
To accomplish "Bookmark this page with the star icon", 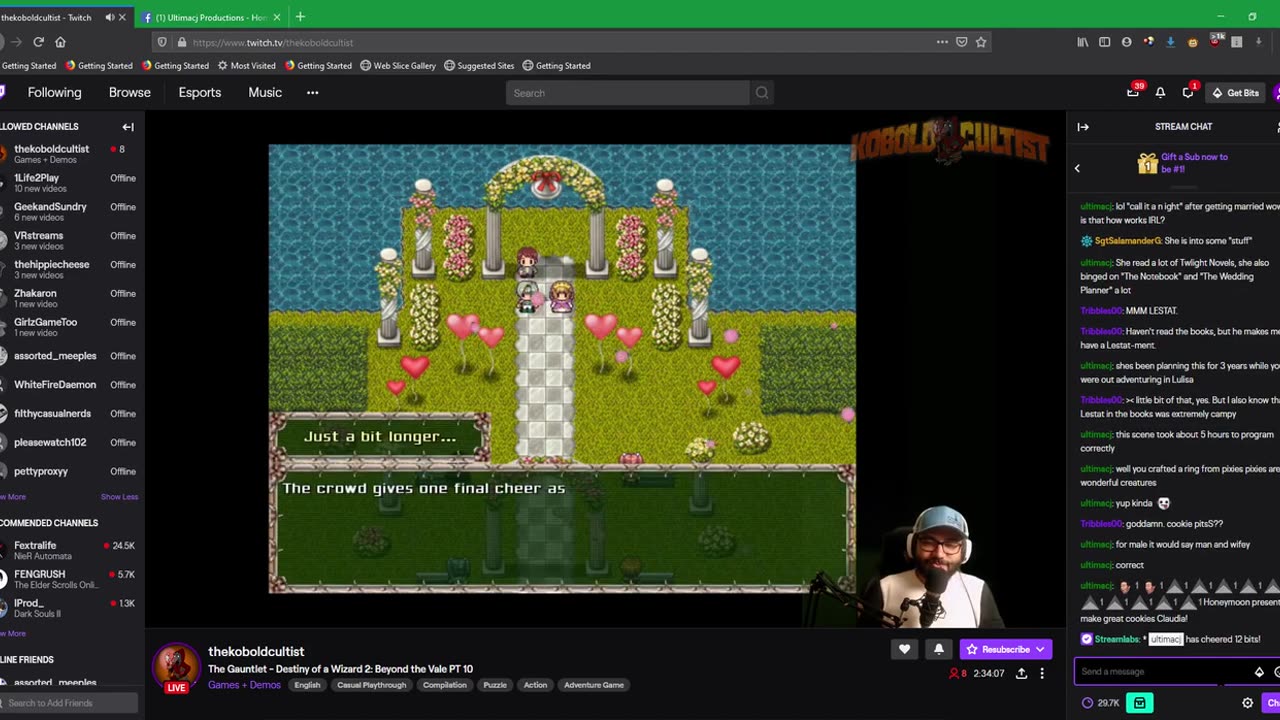I will click(x=981, y=42).
